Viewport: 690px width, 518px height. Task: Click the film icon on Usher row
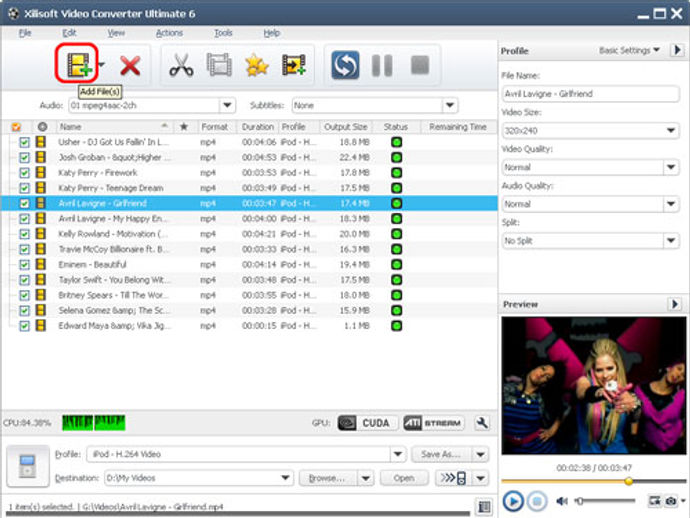tap(40, 142)
